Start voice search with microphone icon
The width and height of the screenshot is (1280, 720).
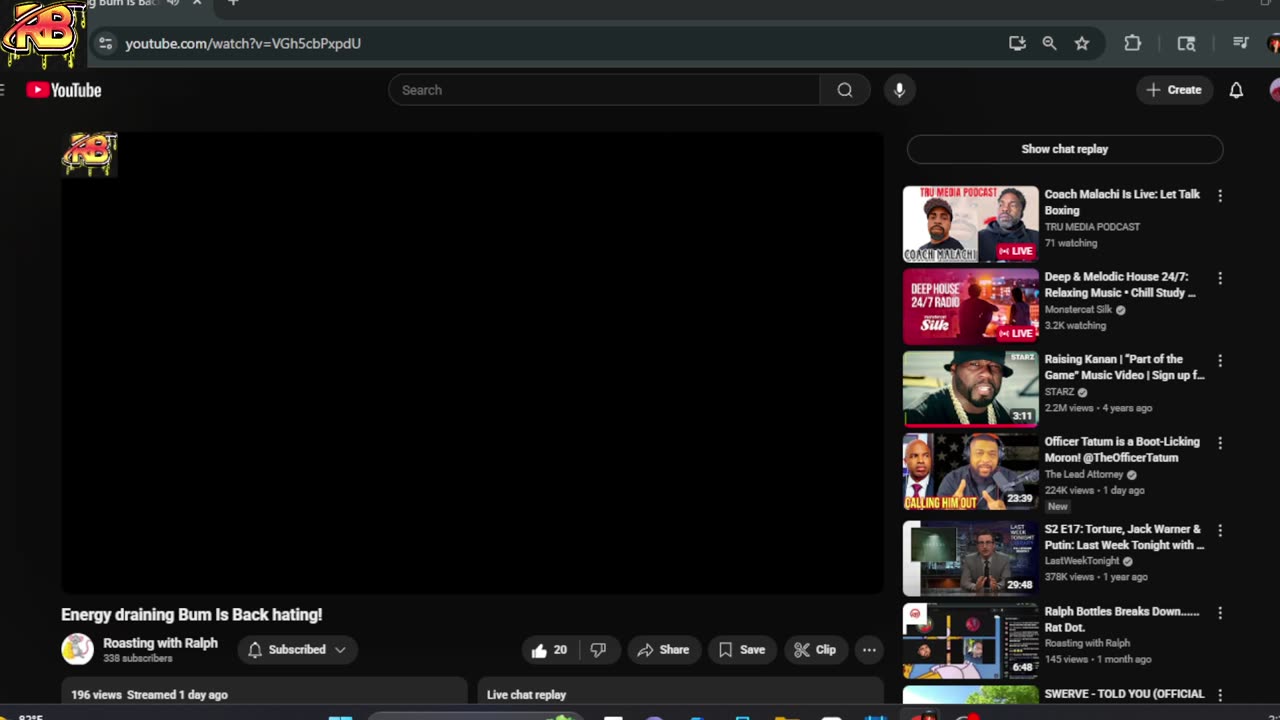pos(899,90)
